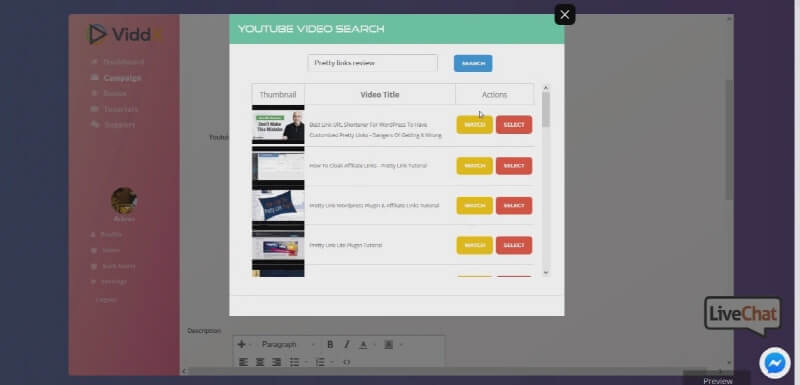Click the 'Thumbnail' column header
The width and height of the screenshot is (800, 385).
278,95
